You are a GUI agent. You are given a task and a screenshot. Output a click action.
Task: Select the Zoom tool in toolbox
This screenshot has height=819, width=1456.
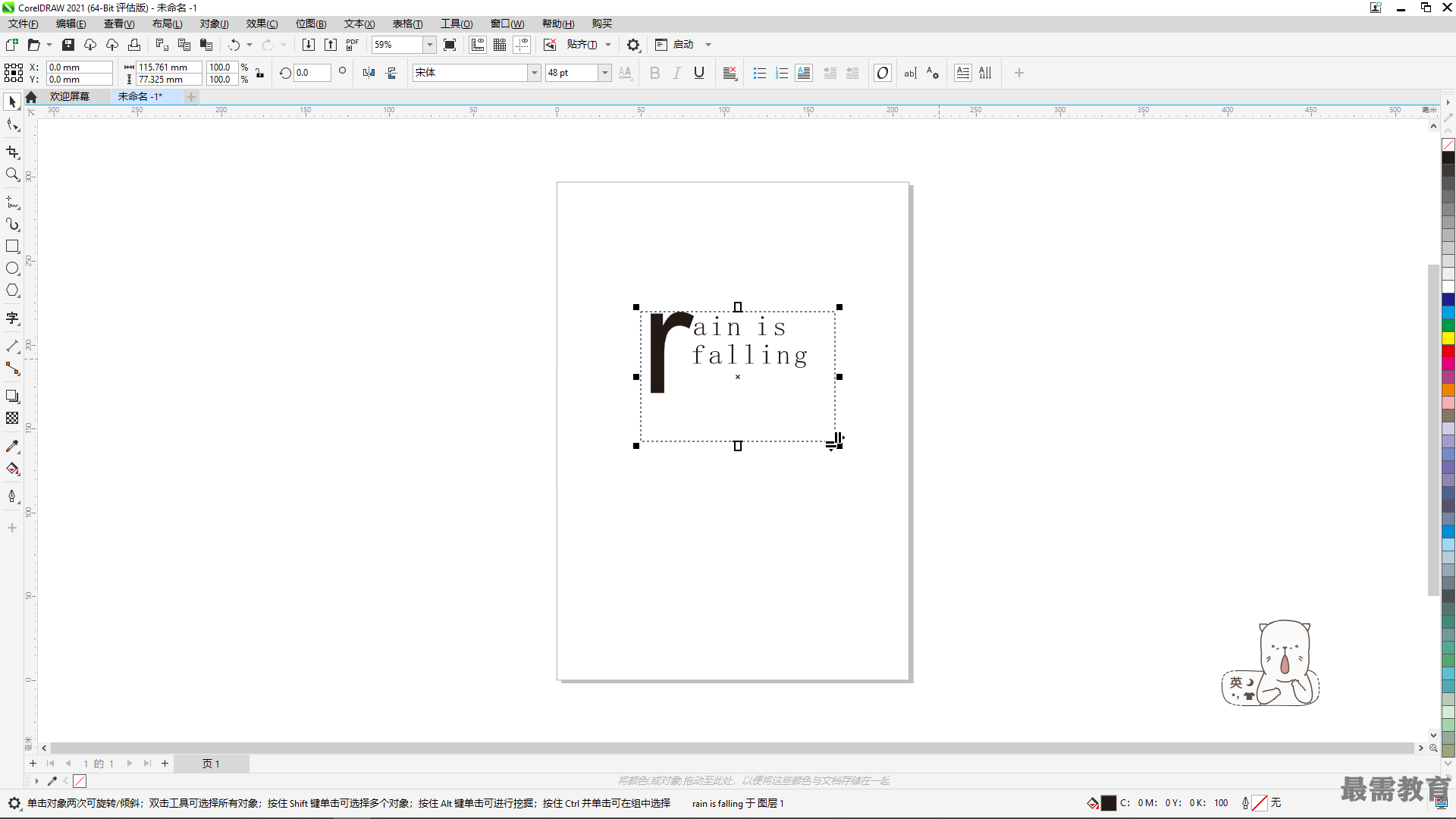12,174
